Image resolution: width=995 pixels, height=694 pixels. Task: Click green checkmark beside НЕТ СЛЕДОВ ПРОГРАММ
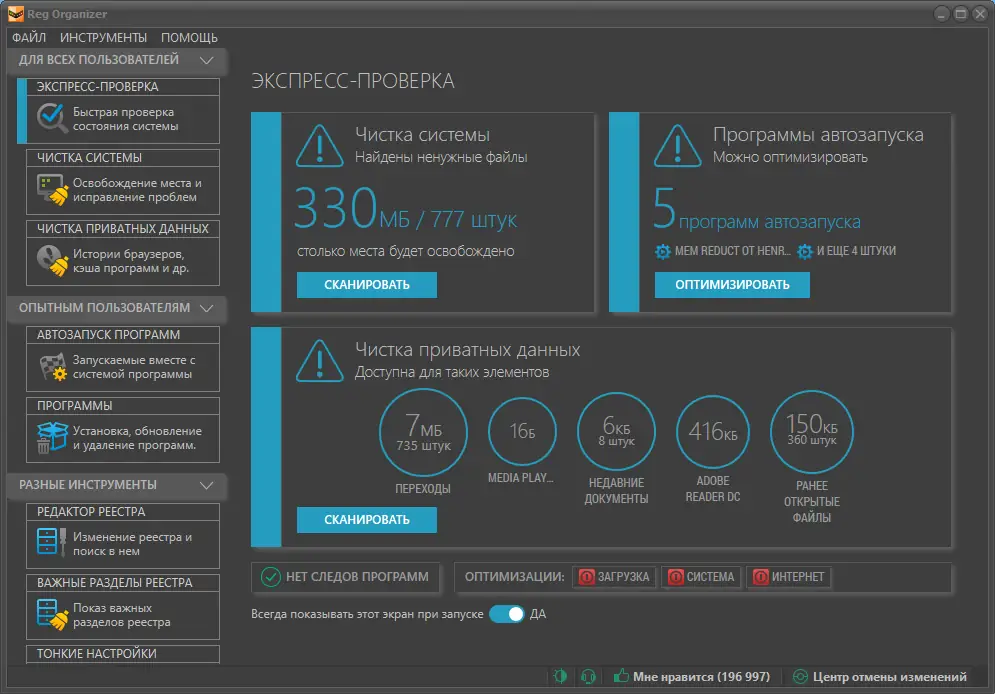pos(271,577)
